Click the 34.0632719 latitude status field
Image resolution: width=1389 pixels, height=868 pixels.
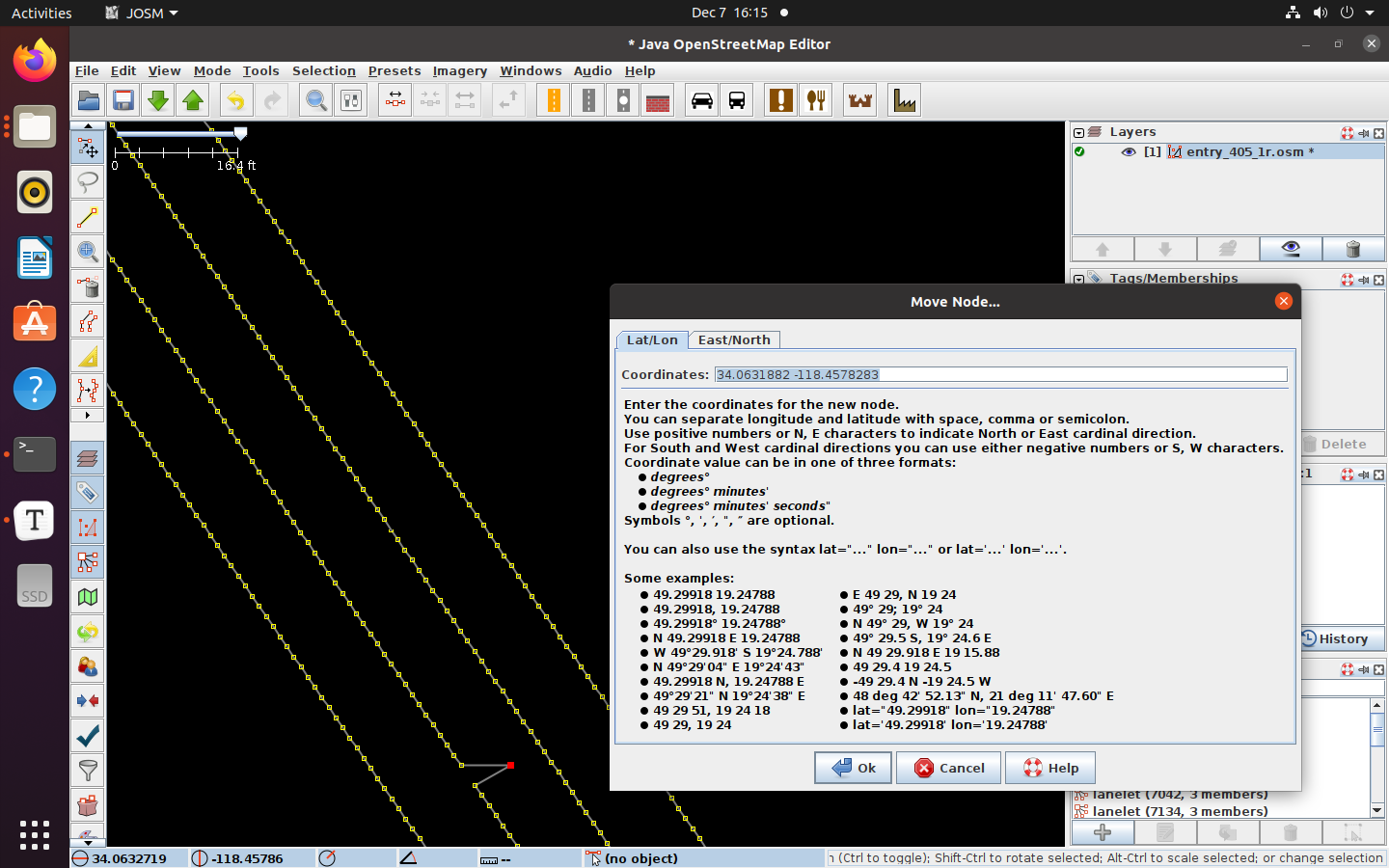pos(128,858)
